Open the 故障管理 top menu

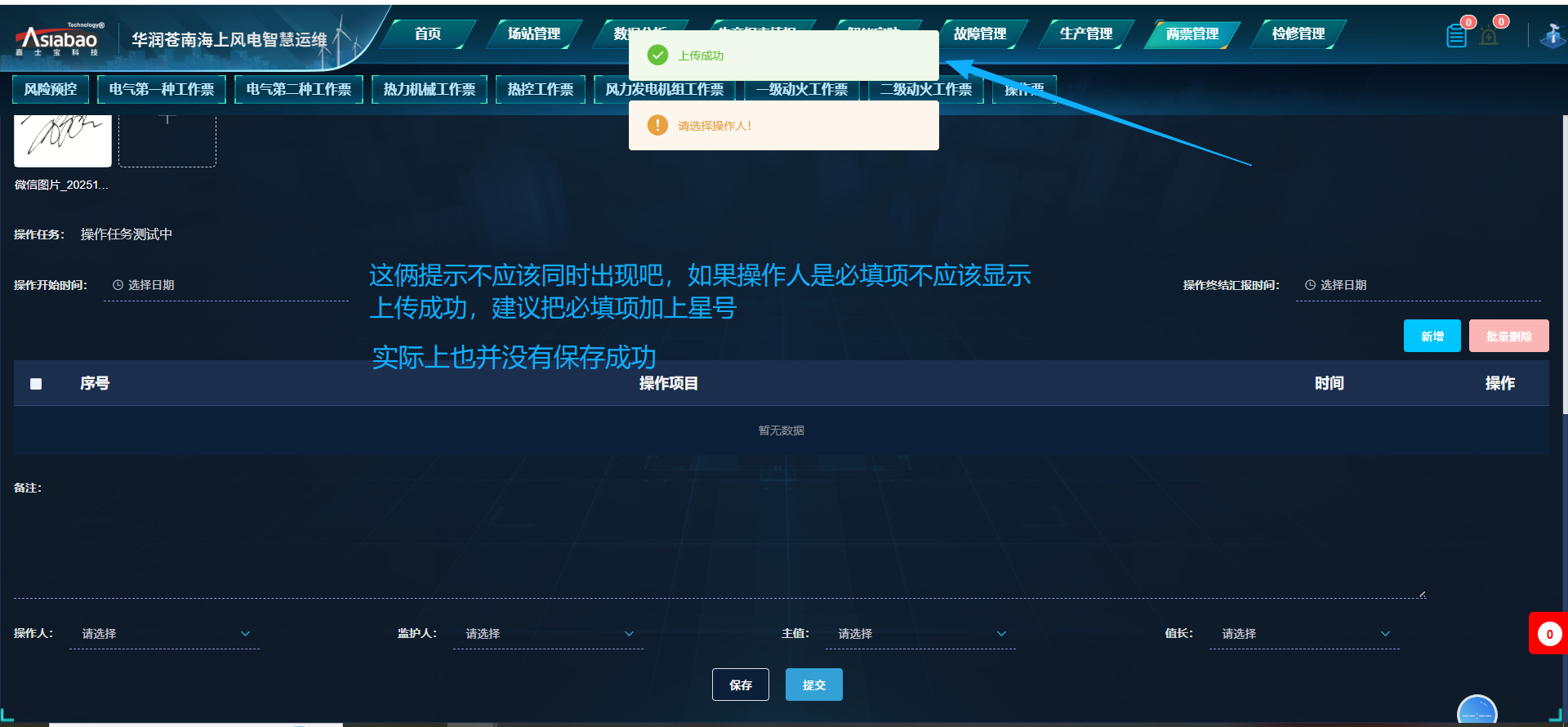[x=980, y=33]
